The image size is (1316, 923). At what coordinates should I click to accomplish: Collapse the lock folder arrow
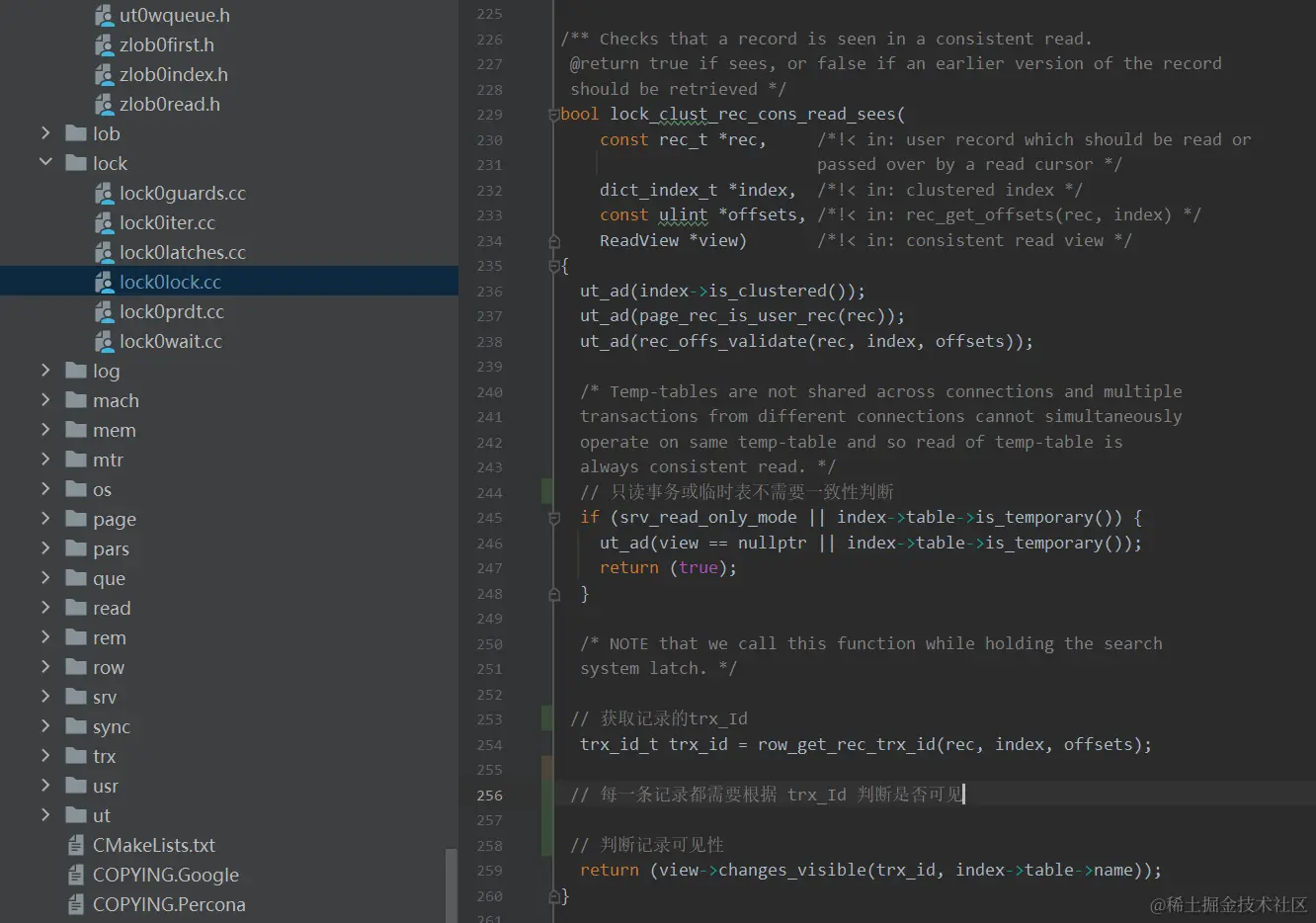point(45,162)
